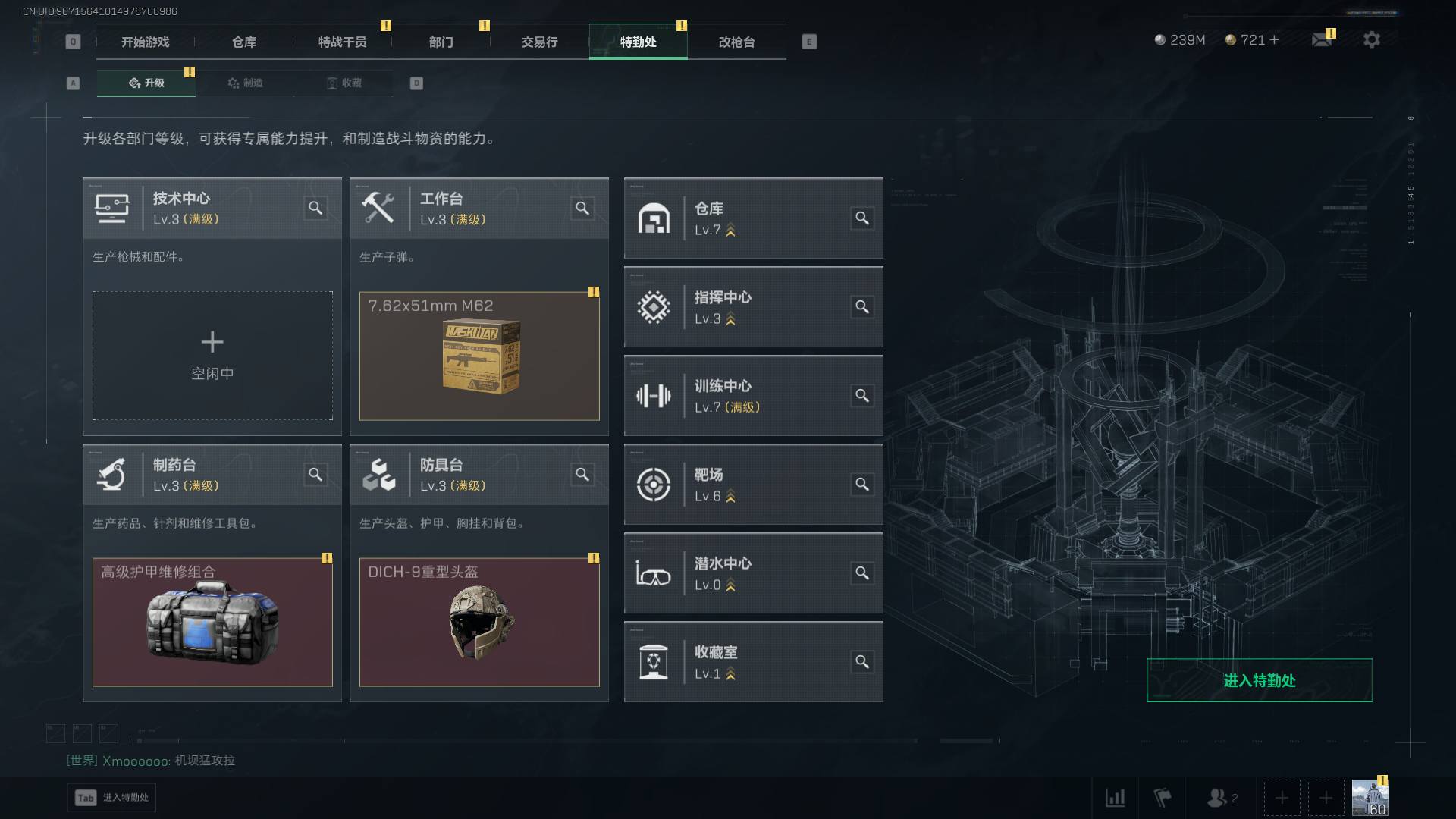
Task: Open the statistics bar chart icon
Action: tap(1116, 798)
